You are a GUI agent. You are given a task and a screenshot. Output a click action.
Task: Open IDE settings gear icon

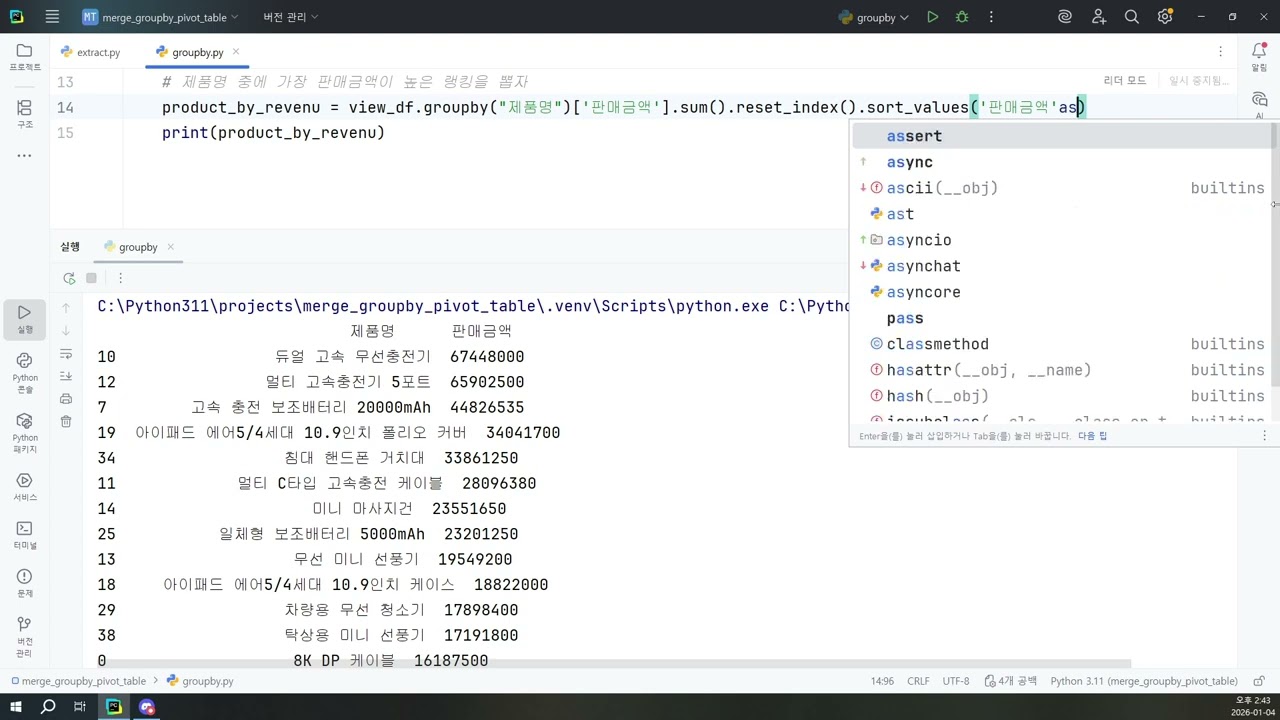pos(1165,17)
